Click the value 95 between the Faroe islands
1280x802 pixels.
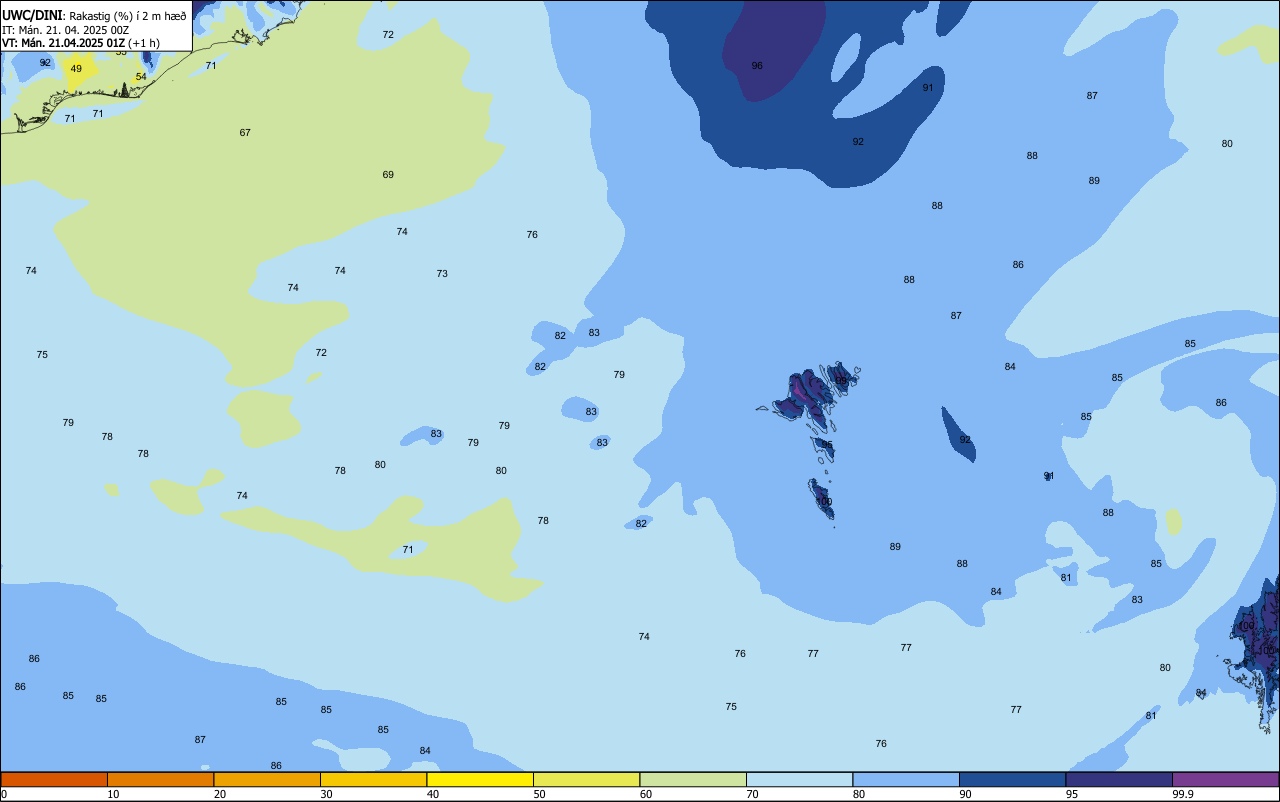coord(826,444)
